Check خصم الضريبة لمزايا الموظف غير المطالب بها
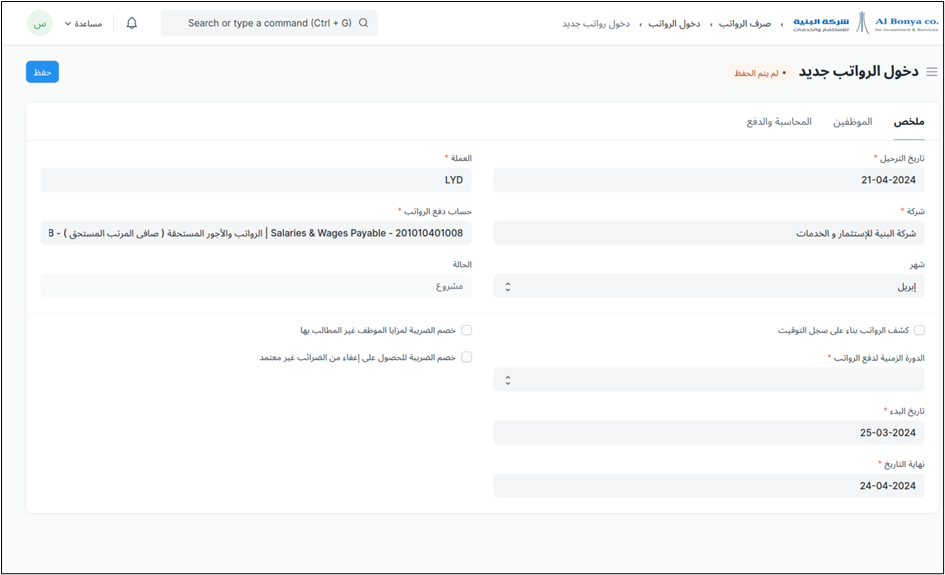Image resolution: width=945 pixels, height=575 pixels. tap(466, 329)
